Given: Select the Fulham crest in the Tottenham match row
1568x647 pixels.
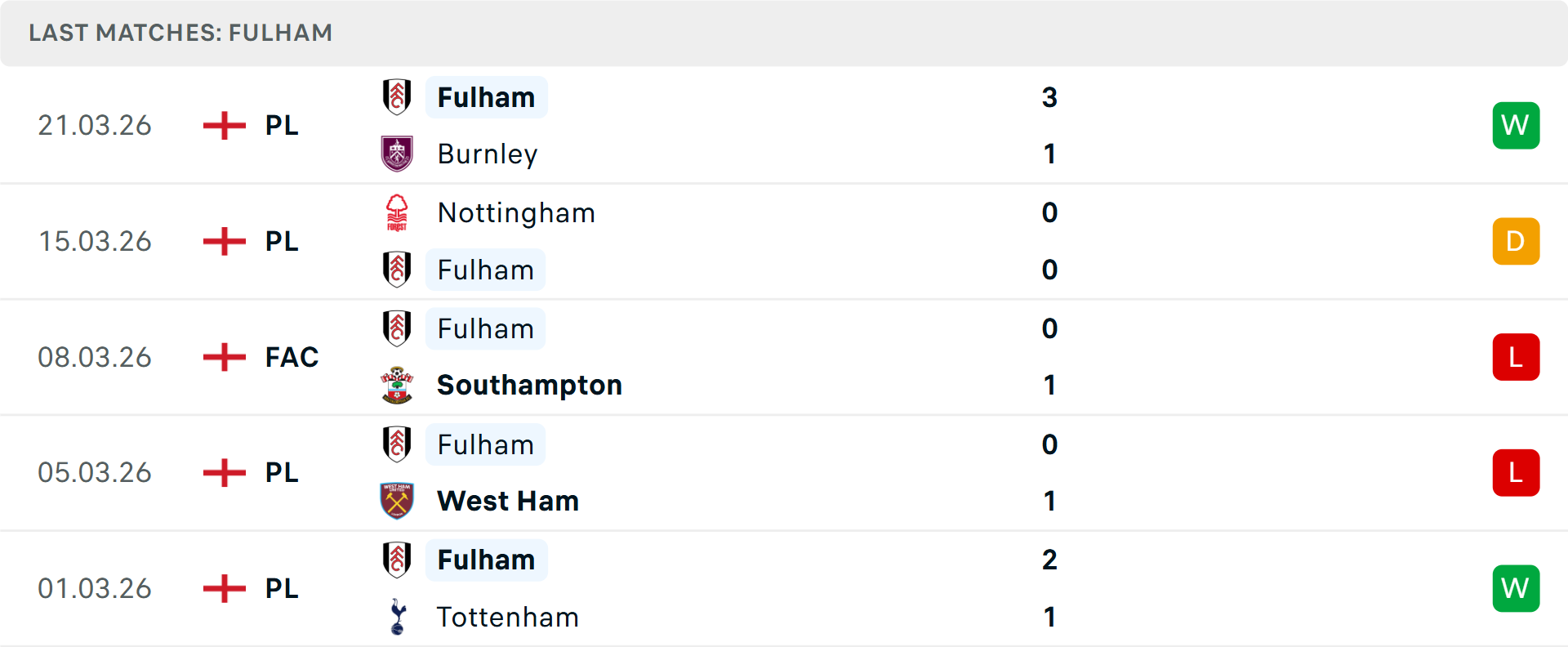Looking at the screenshot, I should coord(398,560).
